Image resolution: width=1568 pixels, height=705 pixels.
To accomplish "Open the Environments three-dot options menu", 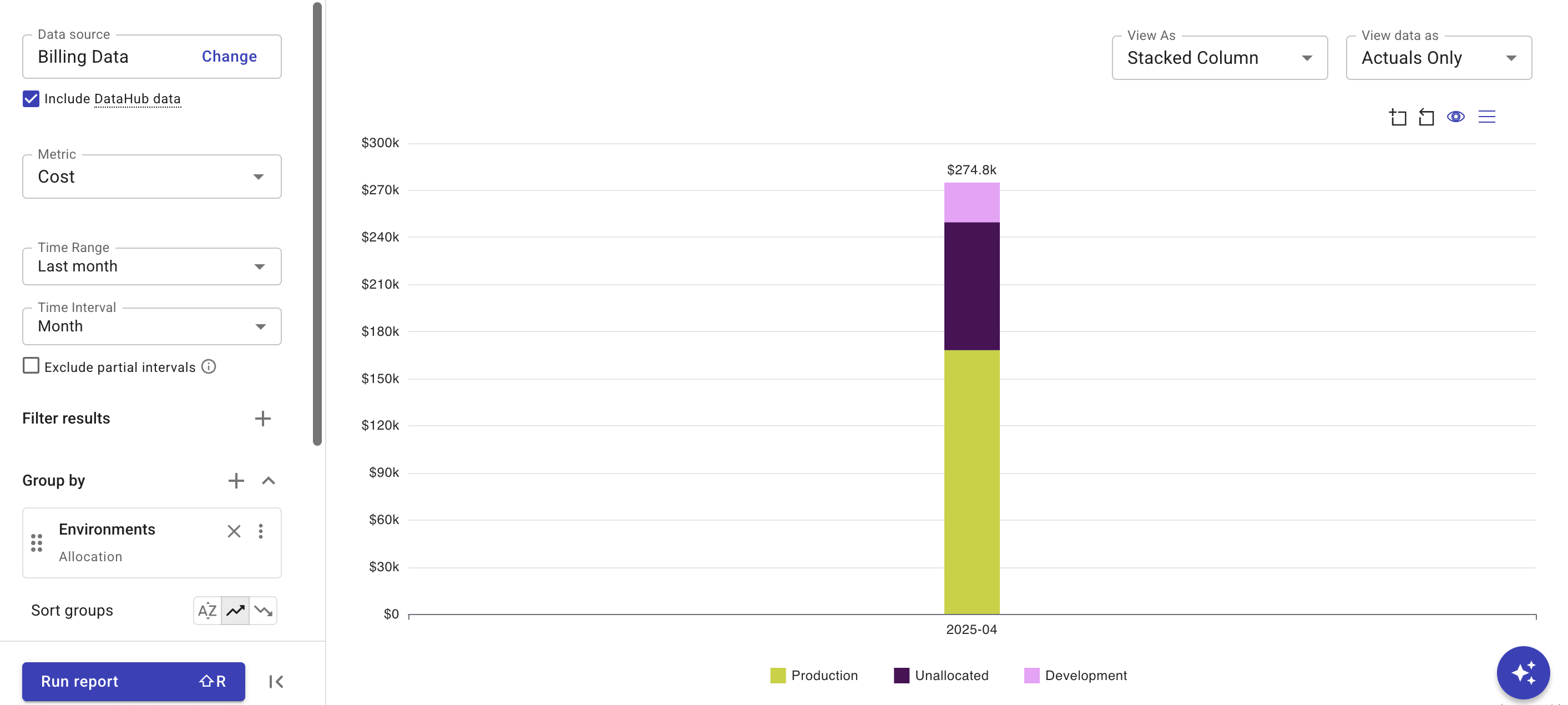I will (261, 531).
